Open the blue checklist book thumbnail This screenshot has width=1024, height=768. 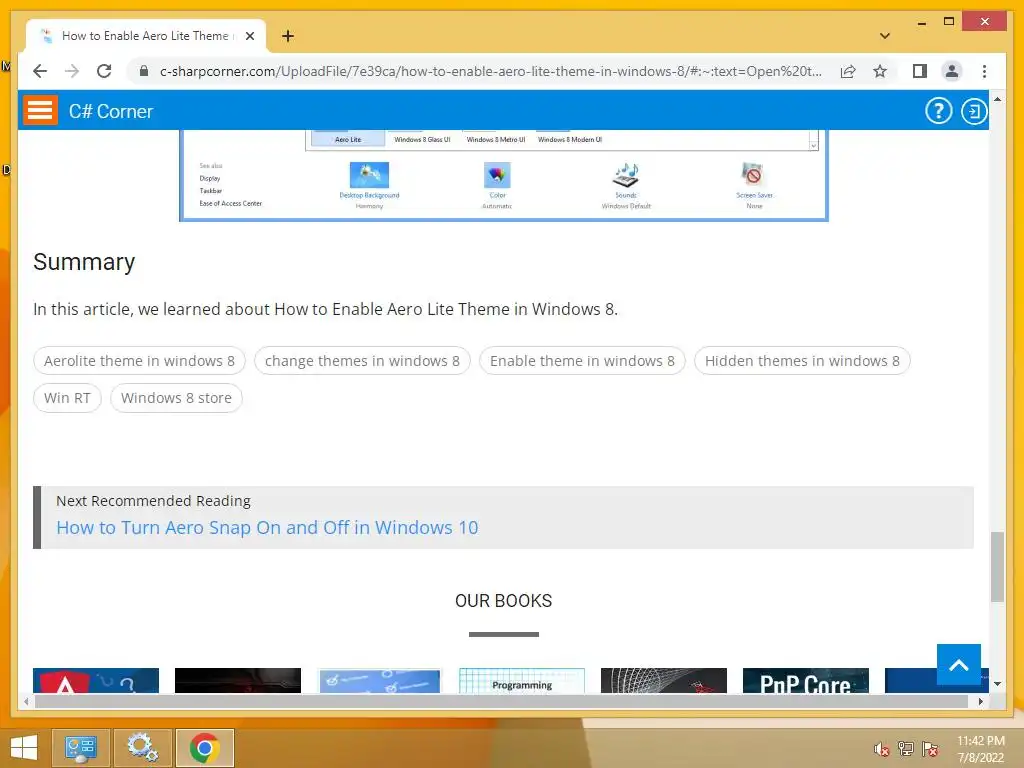click(379, 680)
